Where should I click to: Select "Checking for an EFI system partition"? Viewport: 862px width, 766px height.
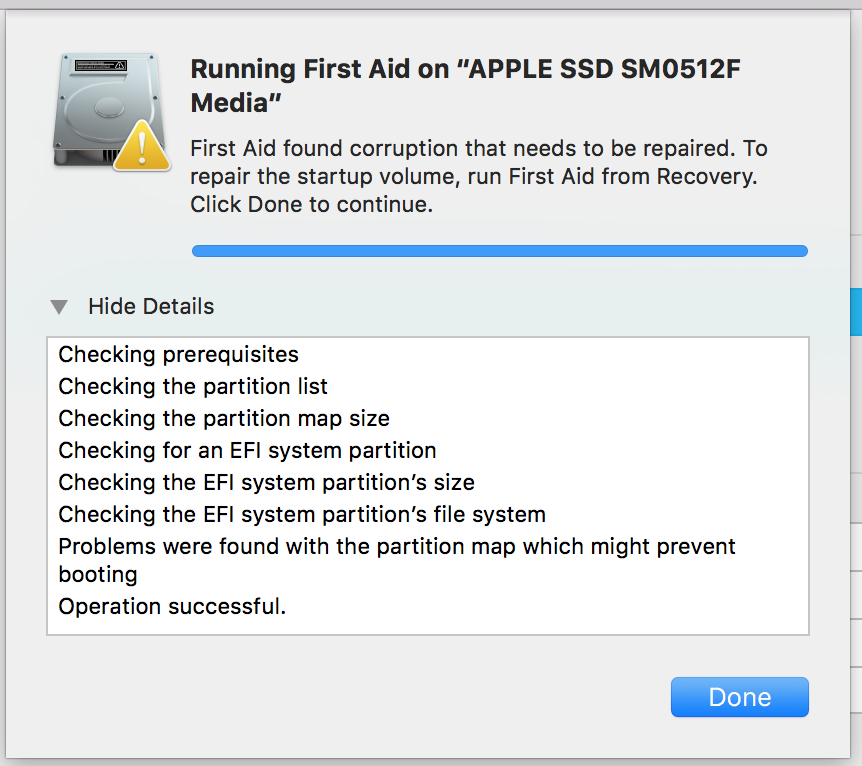point(247,450)
